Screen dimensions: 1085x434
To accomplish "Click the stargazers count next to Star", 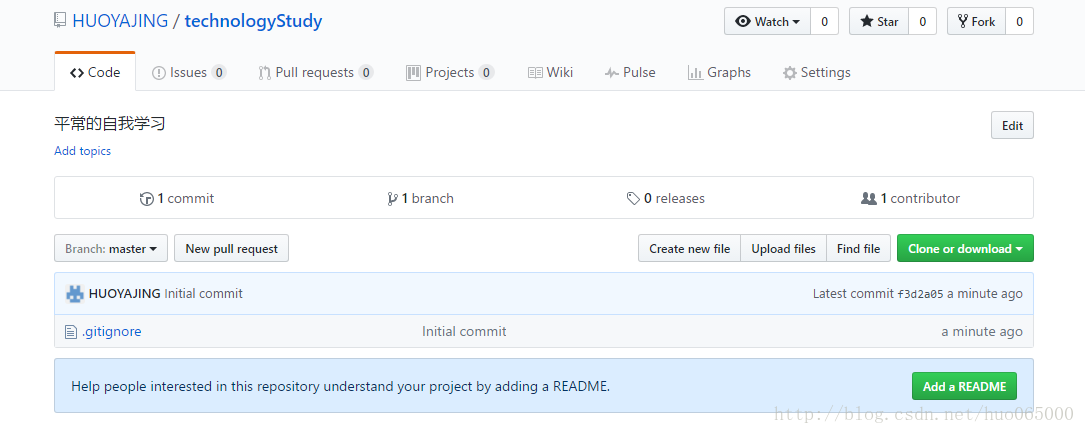I will pyautogui.click(x=922, y=21).
